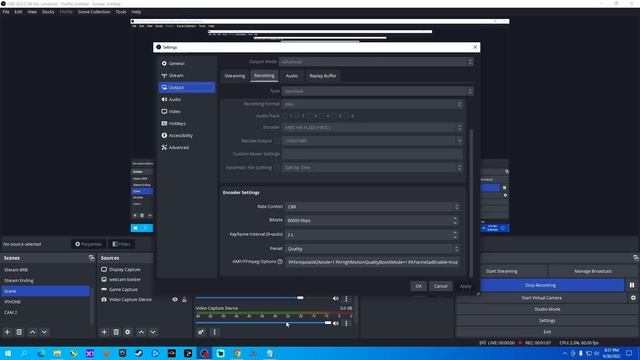Viewport: 640px width, 360px height.
Task: Open the Scene Collection menu
Action: [94, 12]
